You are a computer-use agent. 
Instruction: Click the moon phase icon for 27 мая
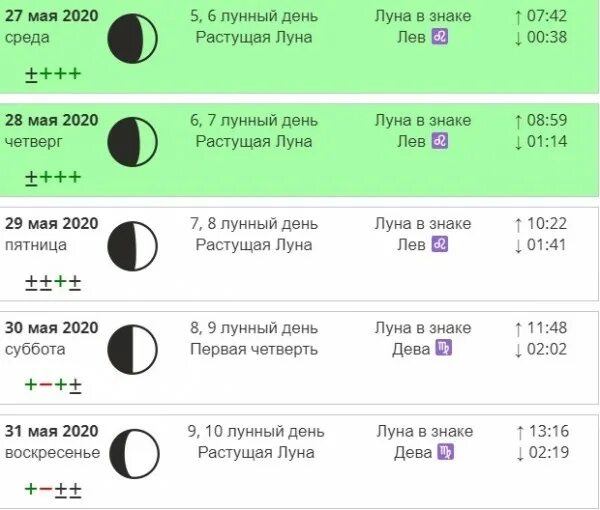tap(132, 38)
